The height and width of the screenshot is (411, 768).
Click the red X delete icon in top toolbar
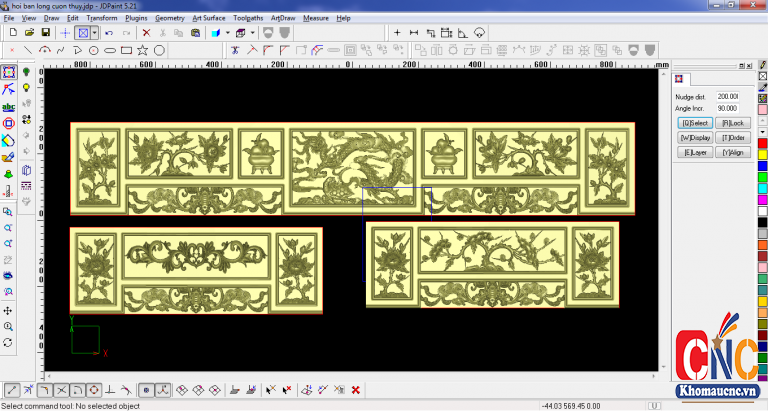tap(146, 33)
